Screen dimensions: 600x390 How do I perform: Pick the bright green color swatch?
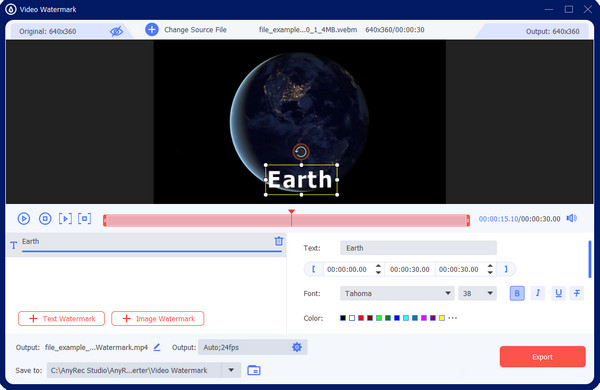coord(379,318)
